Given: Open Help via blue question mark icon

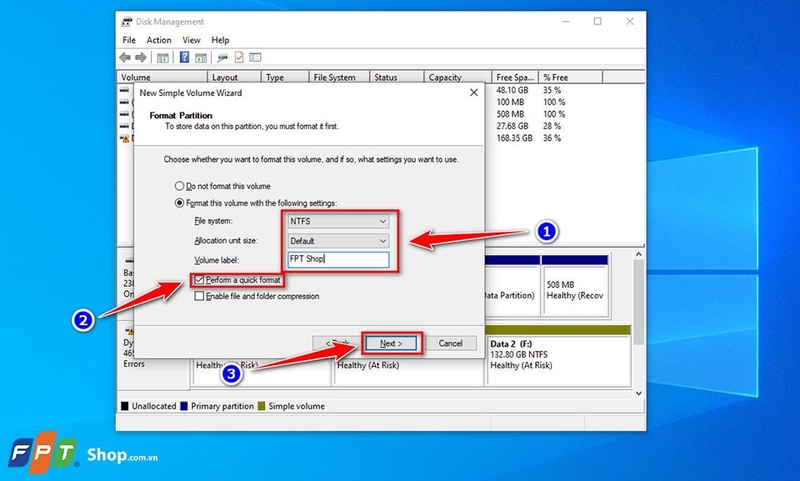Looking at the screenshot, I should point(185,58).
